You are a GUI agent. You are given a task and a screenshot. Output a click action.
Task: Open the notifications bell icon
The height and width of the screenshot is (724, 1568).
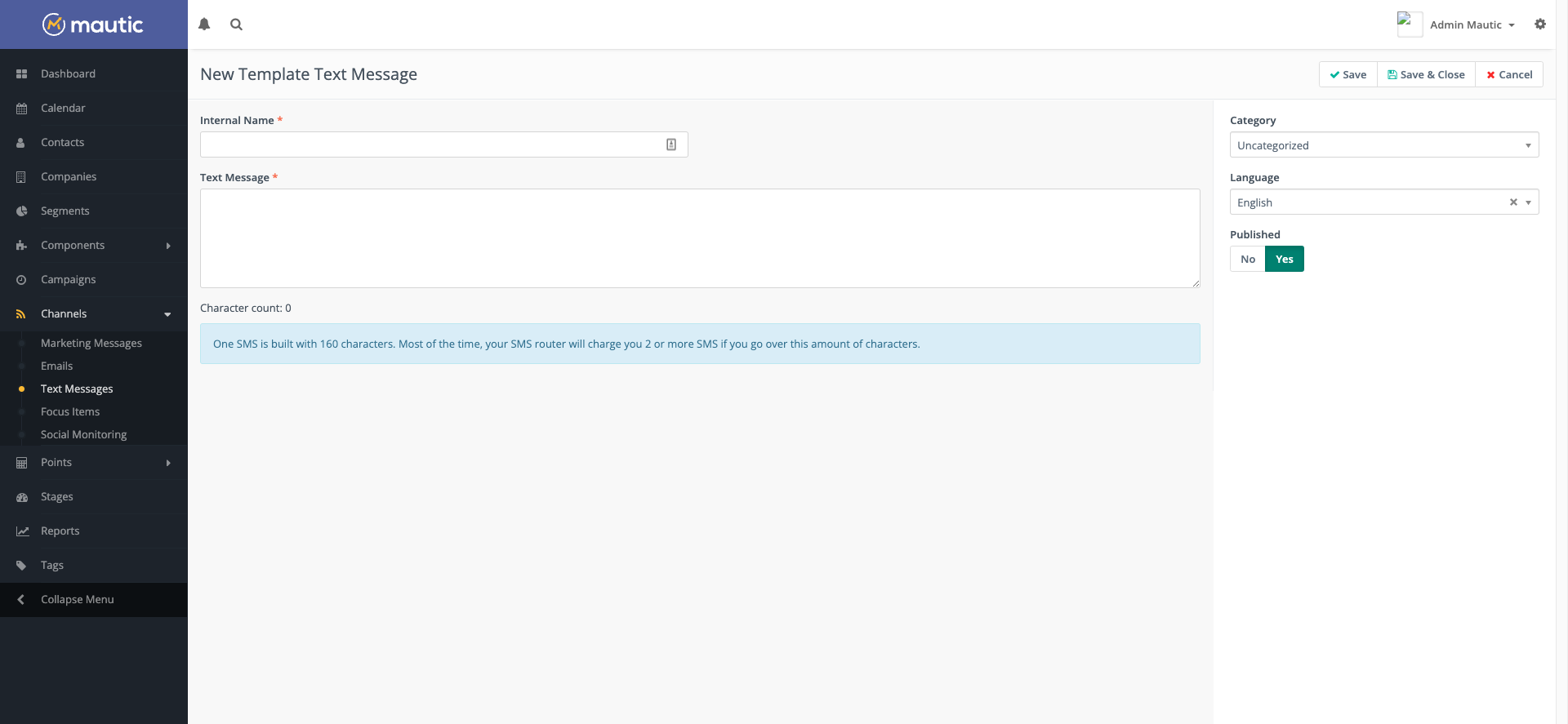point(204,24)
